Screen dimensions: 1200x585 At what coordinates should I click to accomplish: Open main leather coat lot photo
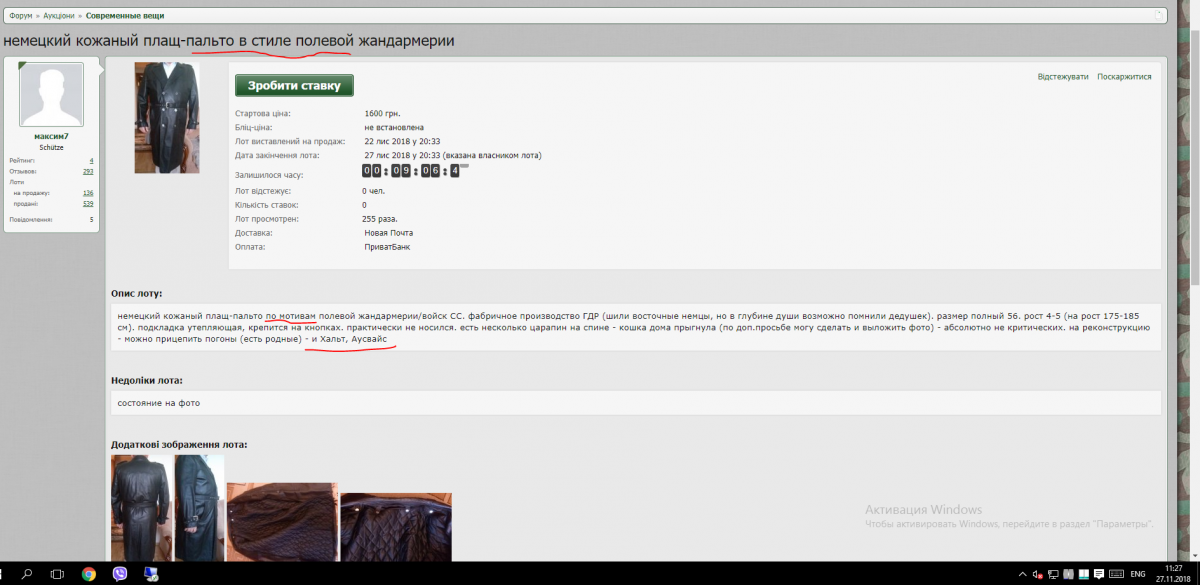coord(167,118)
